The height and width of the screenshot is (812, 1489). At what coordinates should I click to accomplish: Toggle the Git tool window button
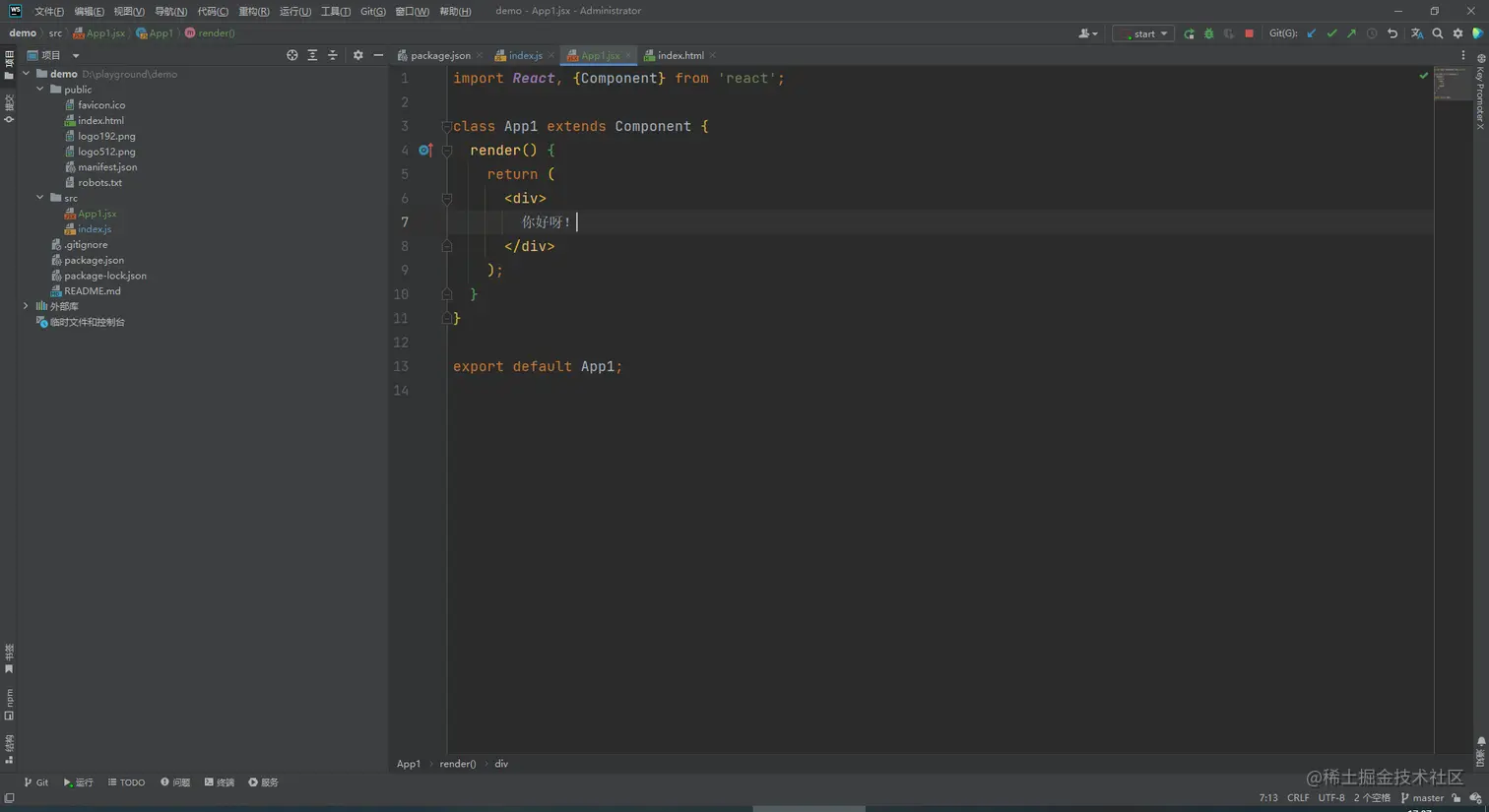tap(36, 782)
